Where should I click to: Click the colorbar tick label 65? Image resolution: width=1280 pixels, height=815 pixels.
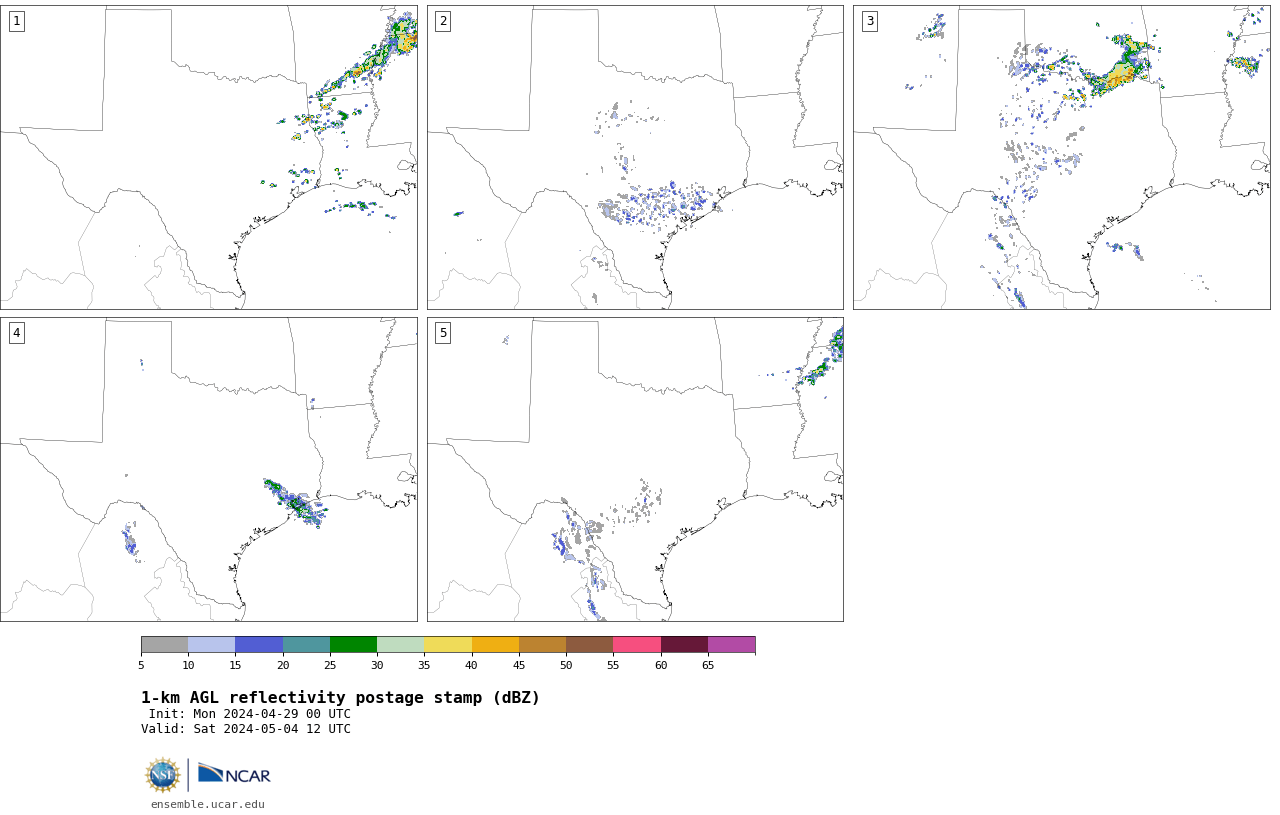tap(708, 665)
